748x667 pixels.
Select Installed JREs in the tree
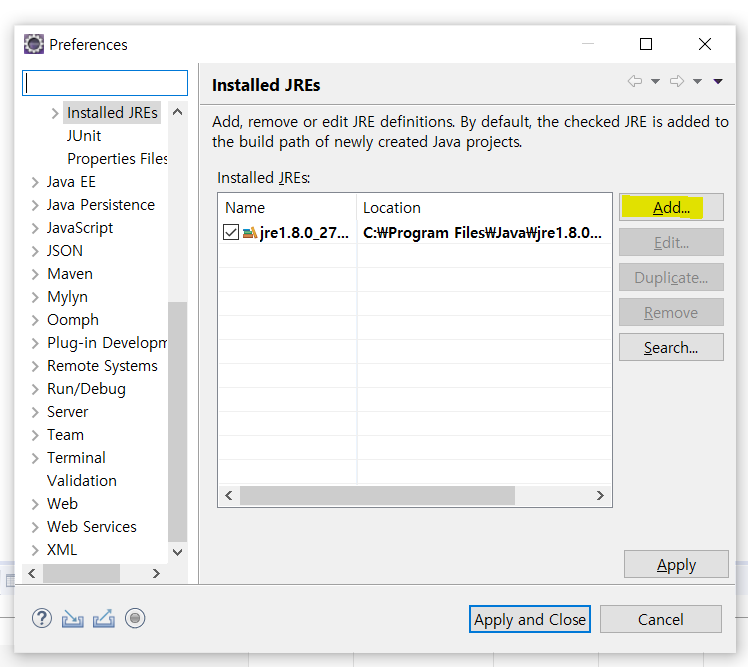click(x=112, y=113)
